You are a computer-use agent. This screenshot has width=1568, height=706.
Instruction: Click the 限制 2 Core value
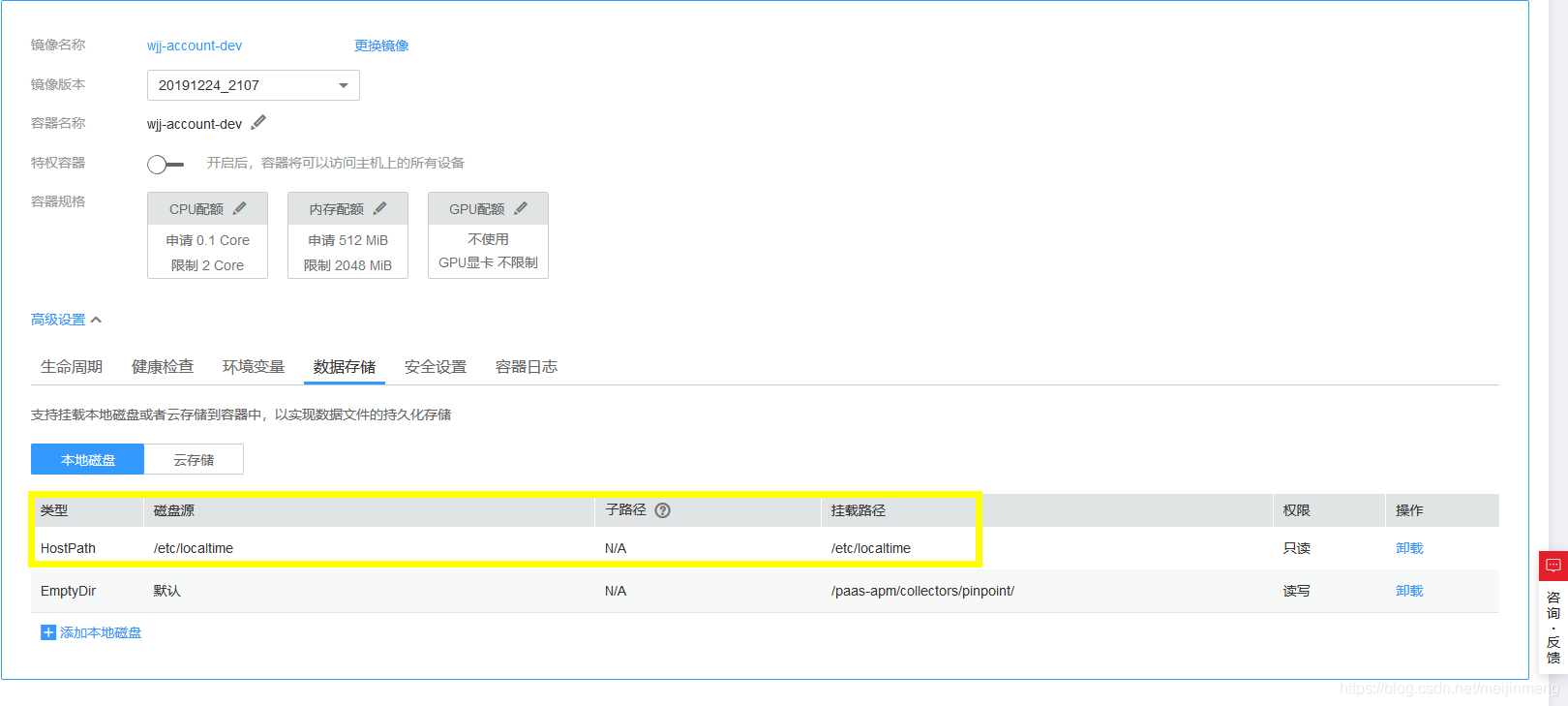coord(207,265)
